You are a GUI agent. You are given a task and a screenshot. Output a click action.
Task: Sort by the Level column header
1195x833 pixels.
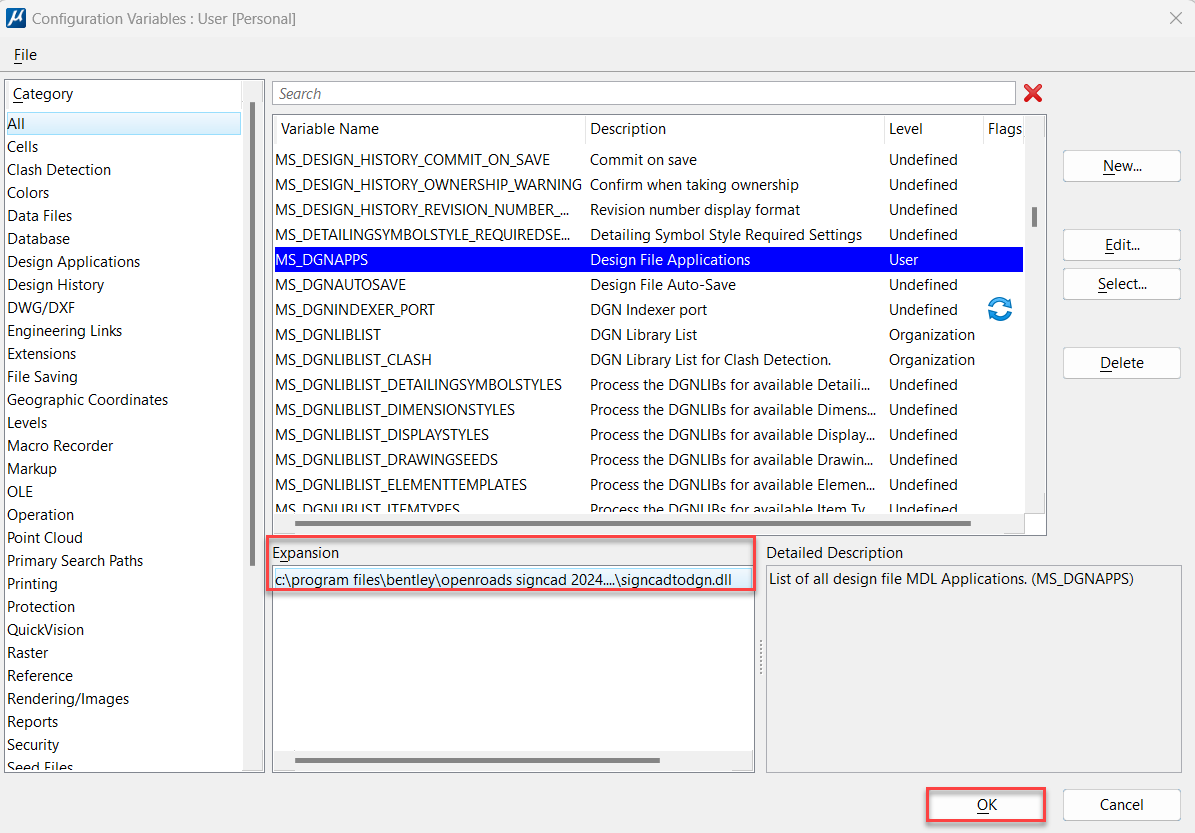pyautogui.click(x=934, y=129)
